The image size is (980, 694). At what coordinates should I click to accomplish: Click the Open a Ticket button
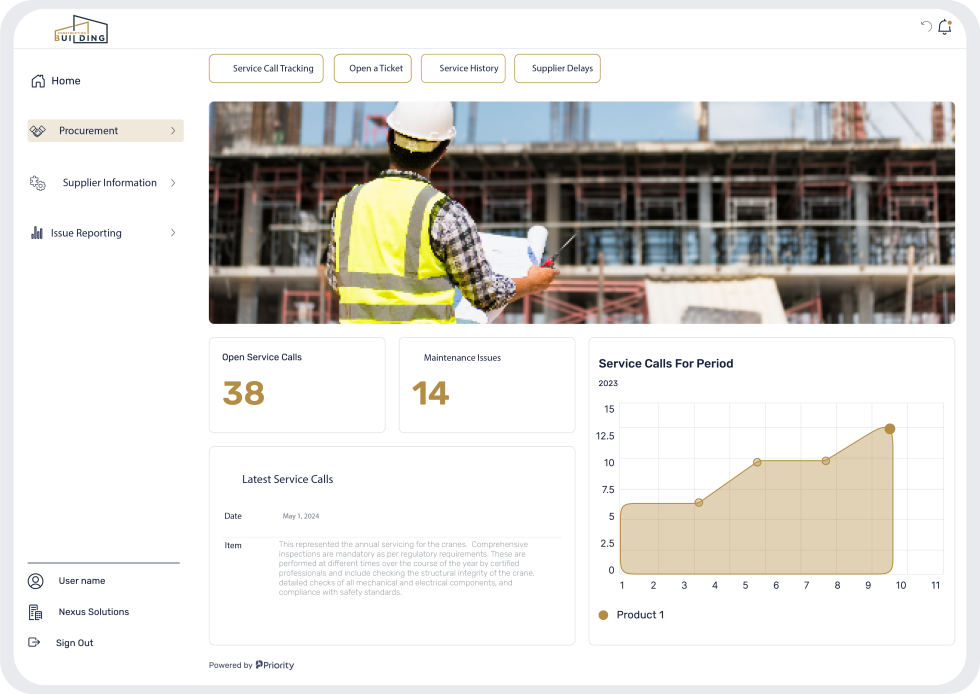pyautogui.click(x=373, y=69)
